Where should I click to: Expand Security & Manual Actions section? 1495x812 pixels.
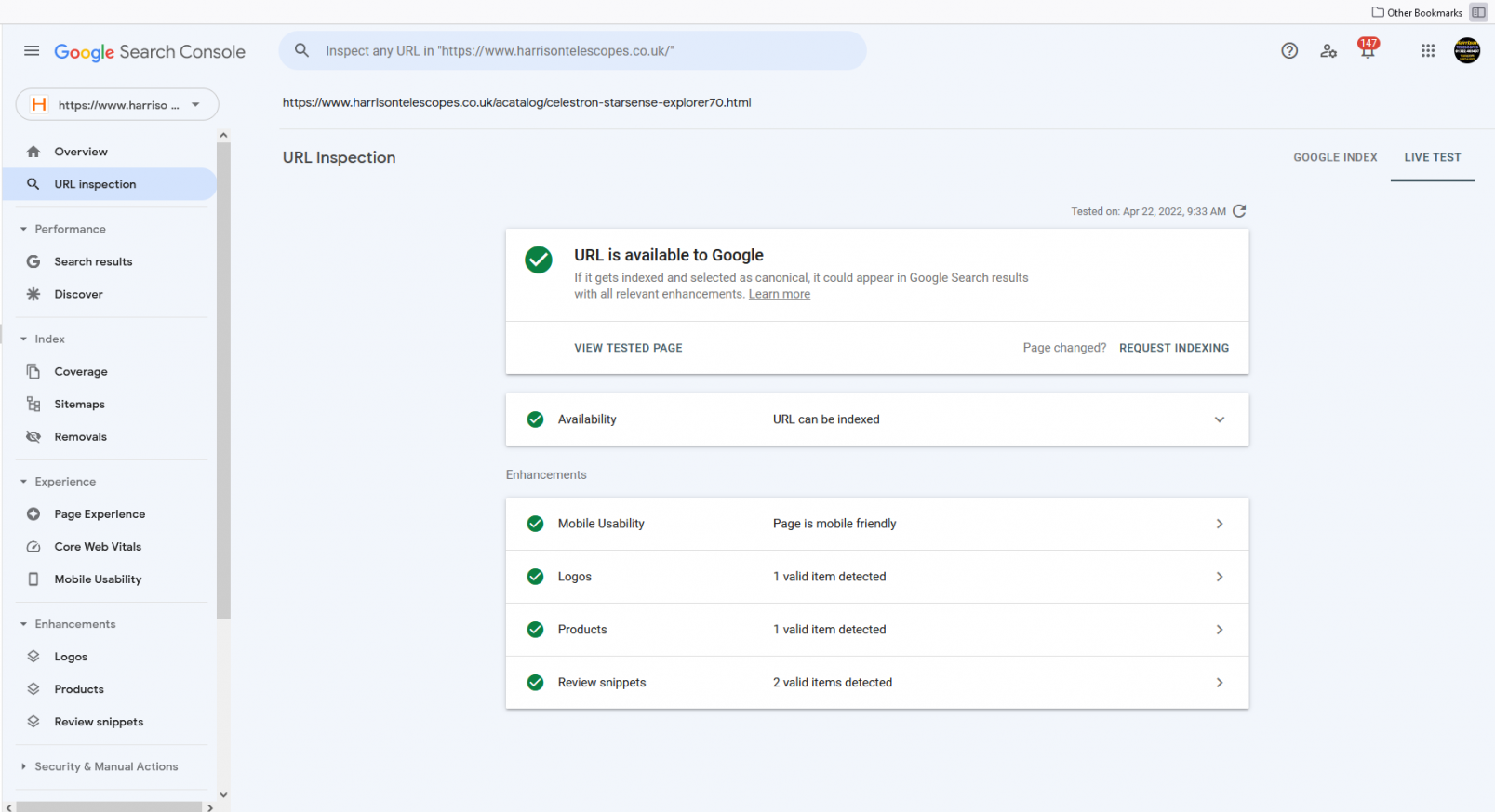click(24, 766)
